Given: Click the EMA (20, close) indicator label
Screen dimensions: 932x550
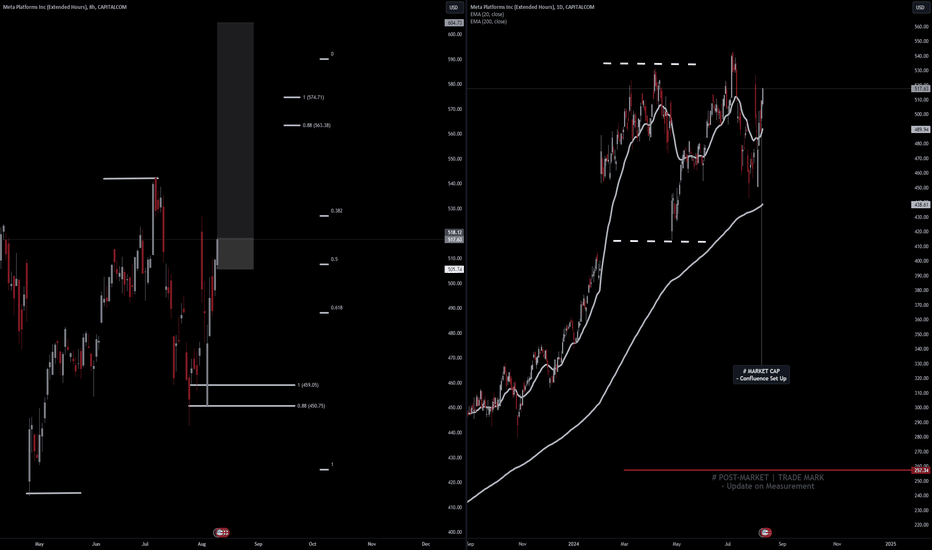Looking at the screenshot, I should tap(487, 14).
